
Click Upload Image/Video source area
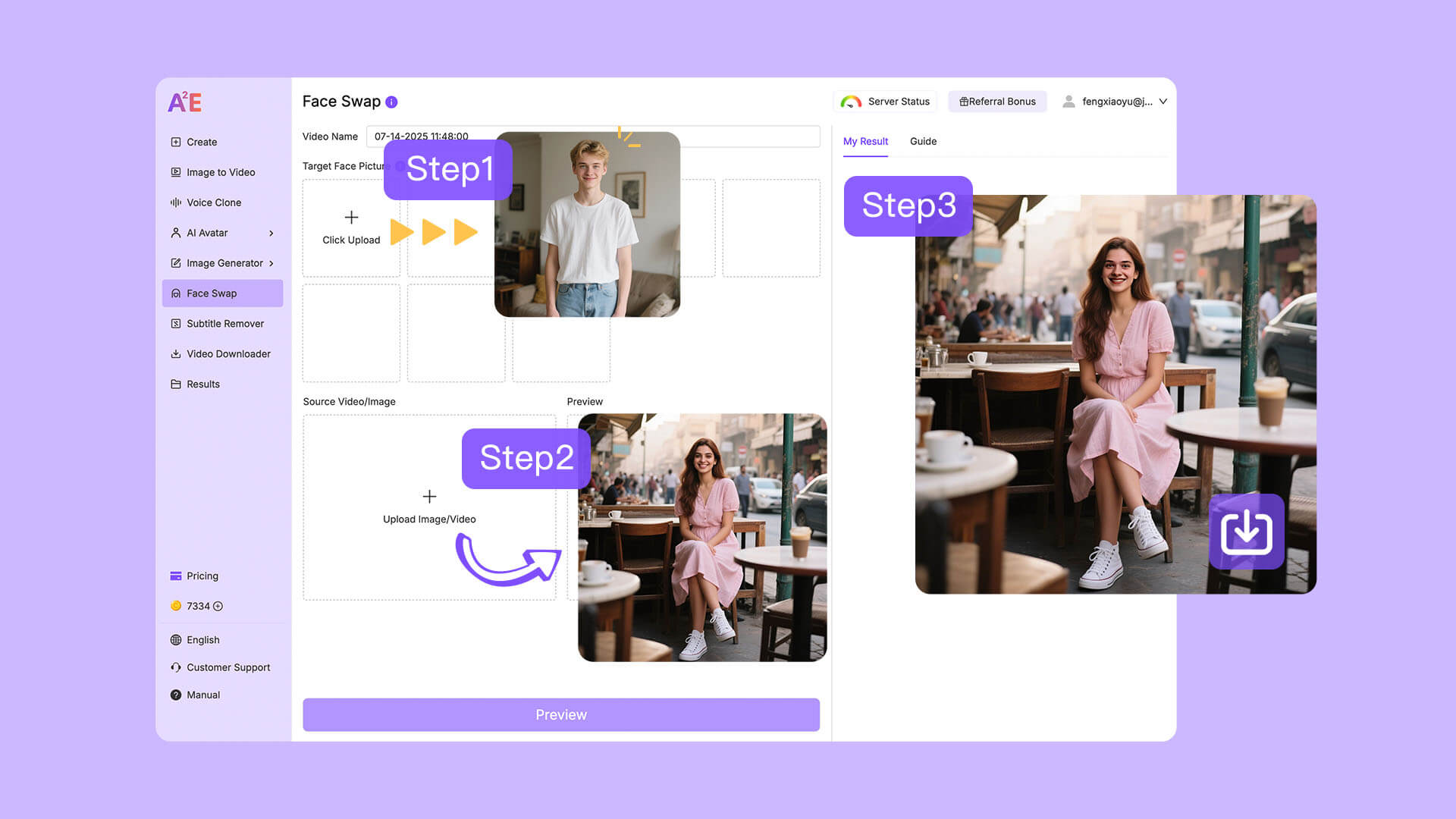[x=429, y=507]
